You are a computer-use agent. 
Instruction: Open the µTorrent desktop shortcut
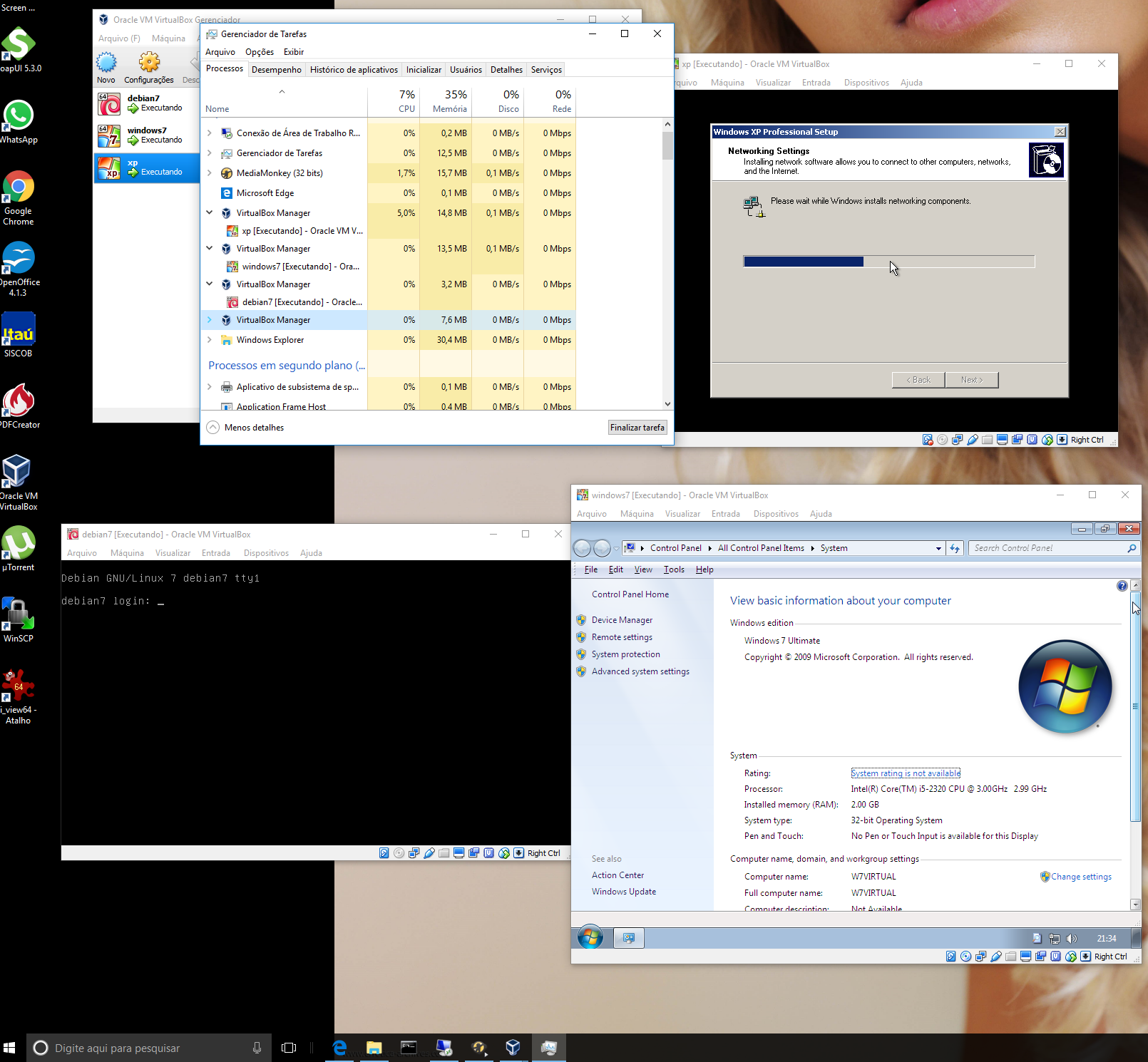coord(19,549)
